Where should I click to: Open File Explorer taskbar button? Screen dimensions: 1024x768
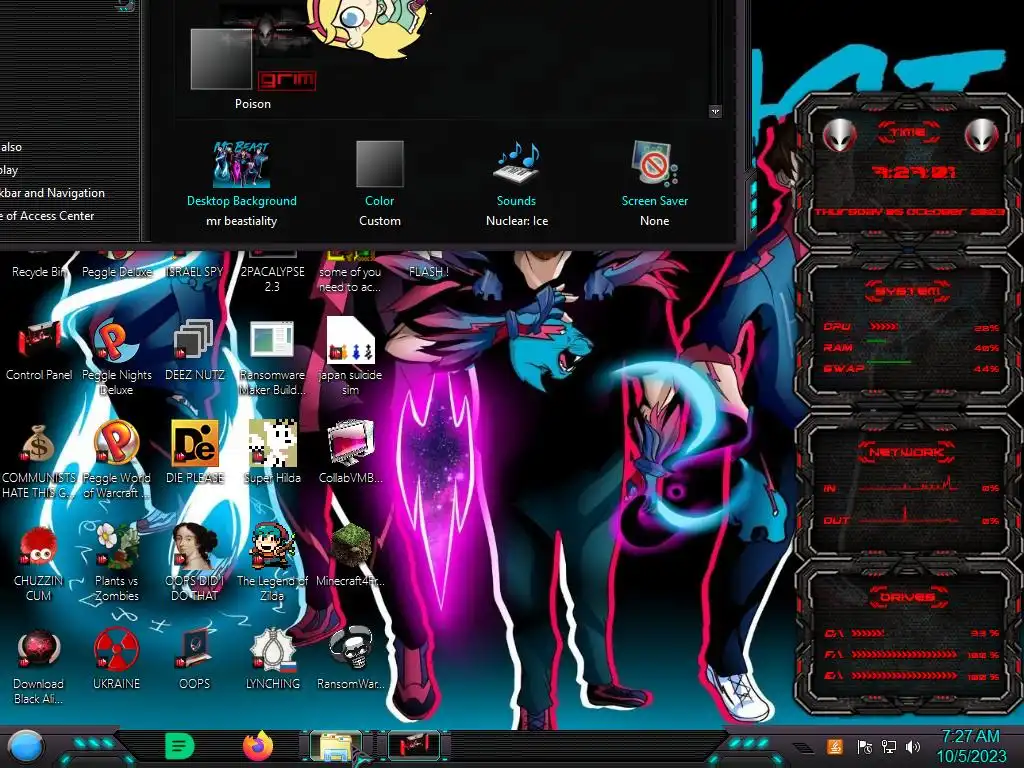(336, 746)
